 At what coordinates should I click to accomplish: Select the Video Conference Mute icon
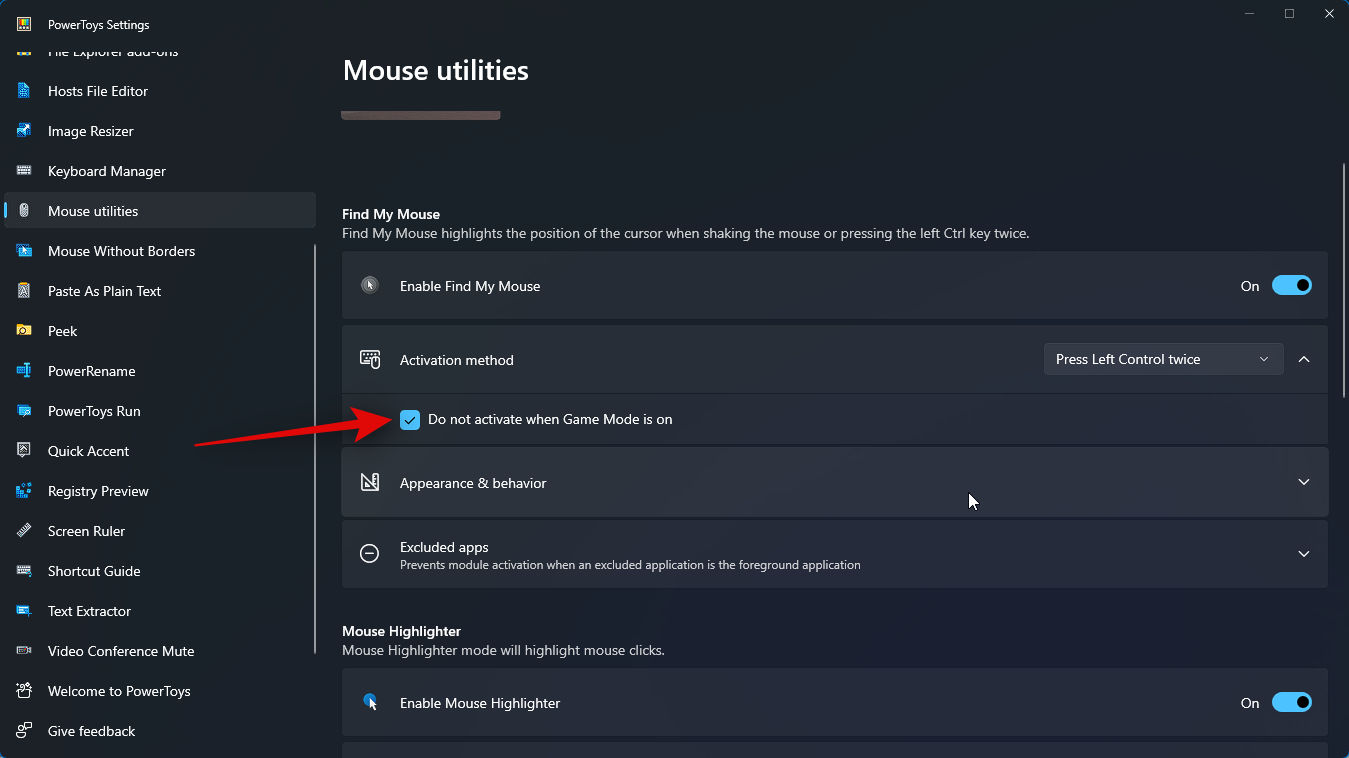pos(24,651)
